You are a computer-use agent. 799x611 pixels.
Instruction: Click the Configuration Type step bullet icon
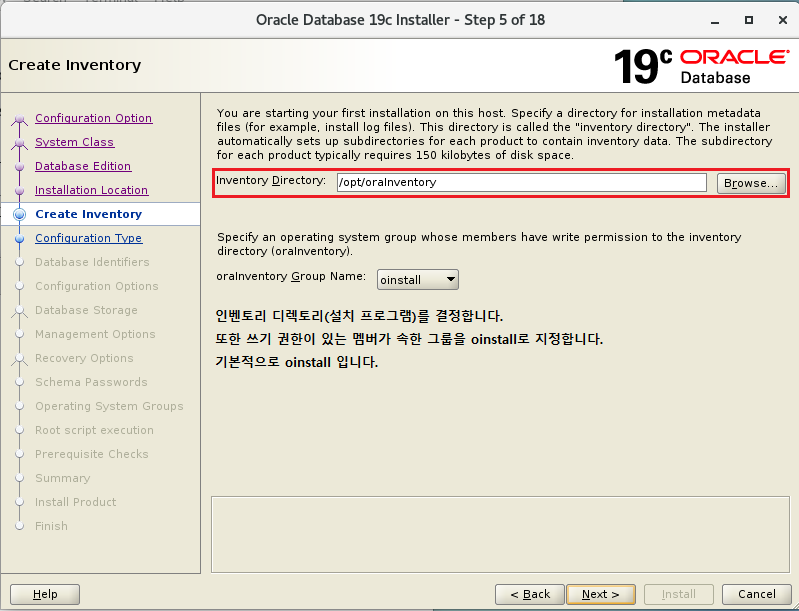19,238
